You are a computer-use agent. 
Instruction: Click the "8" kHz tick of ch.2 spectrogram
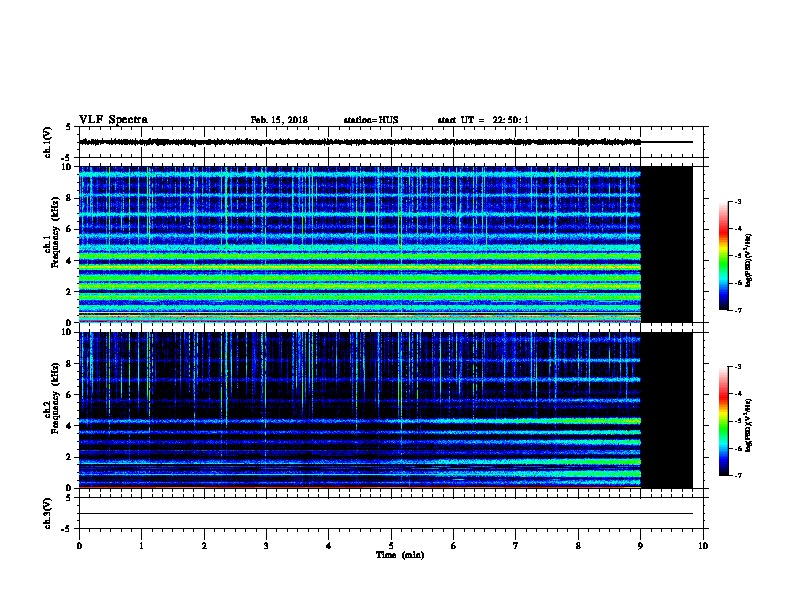point(70,364)
